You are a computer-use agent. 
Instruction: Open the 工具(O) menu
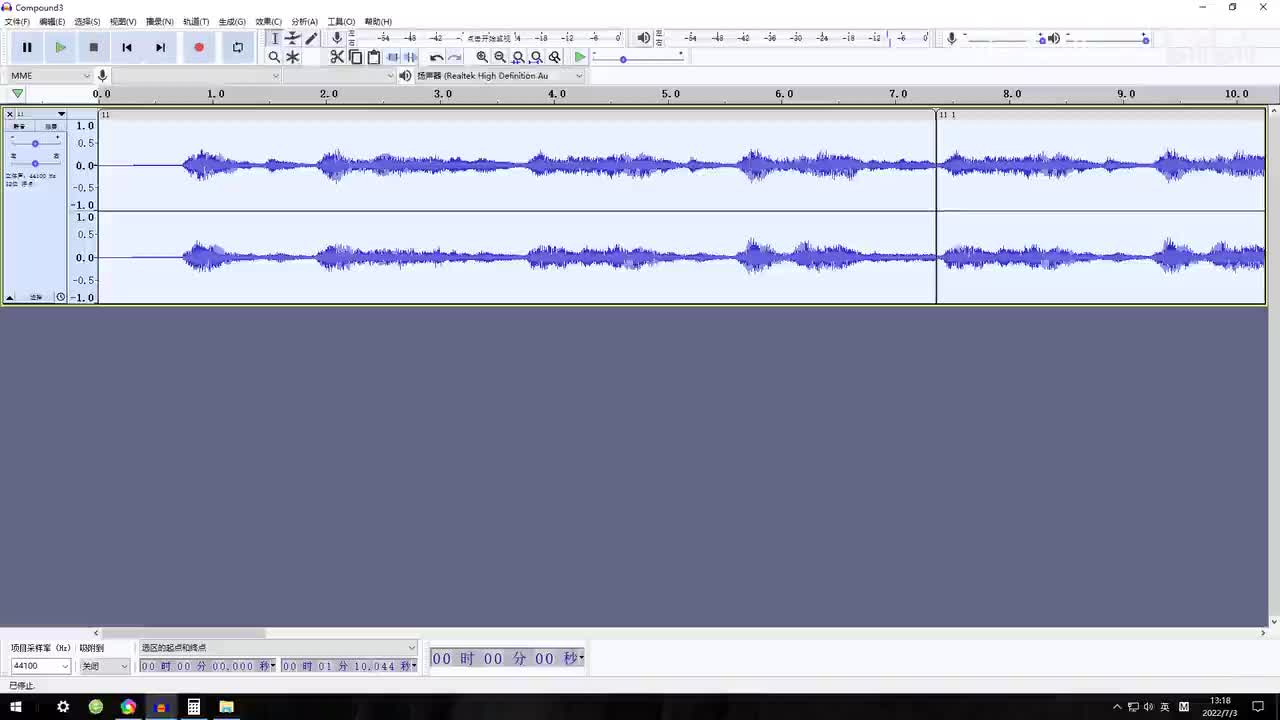(x=341, y=21)
